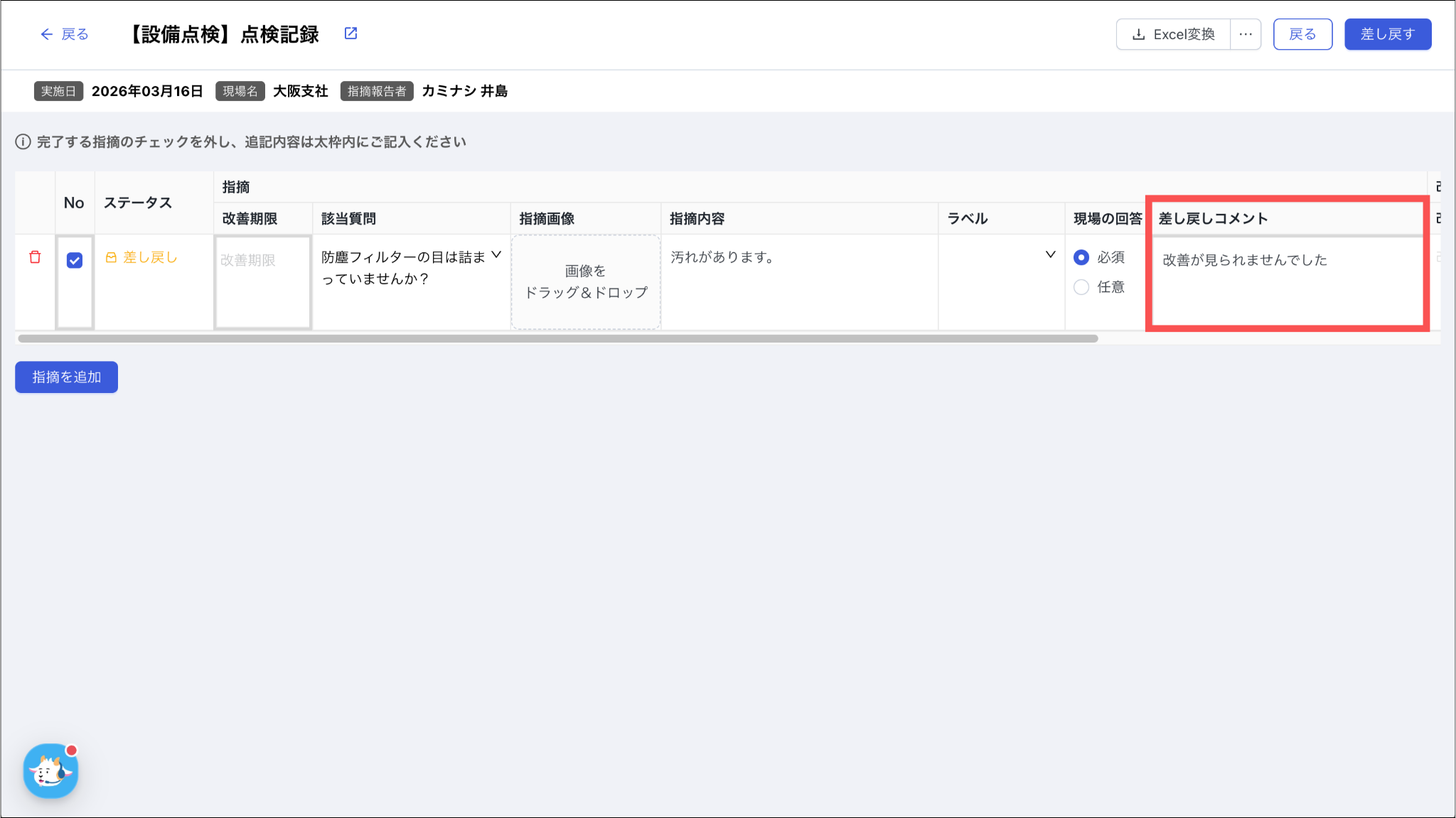The height and width of the screenshot is (818, 1456).
Task: Click the horizontal table scrollbar
Action: click(x=558, y=338)
